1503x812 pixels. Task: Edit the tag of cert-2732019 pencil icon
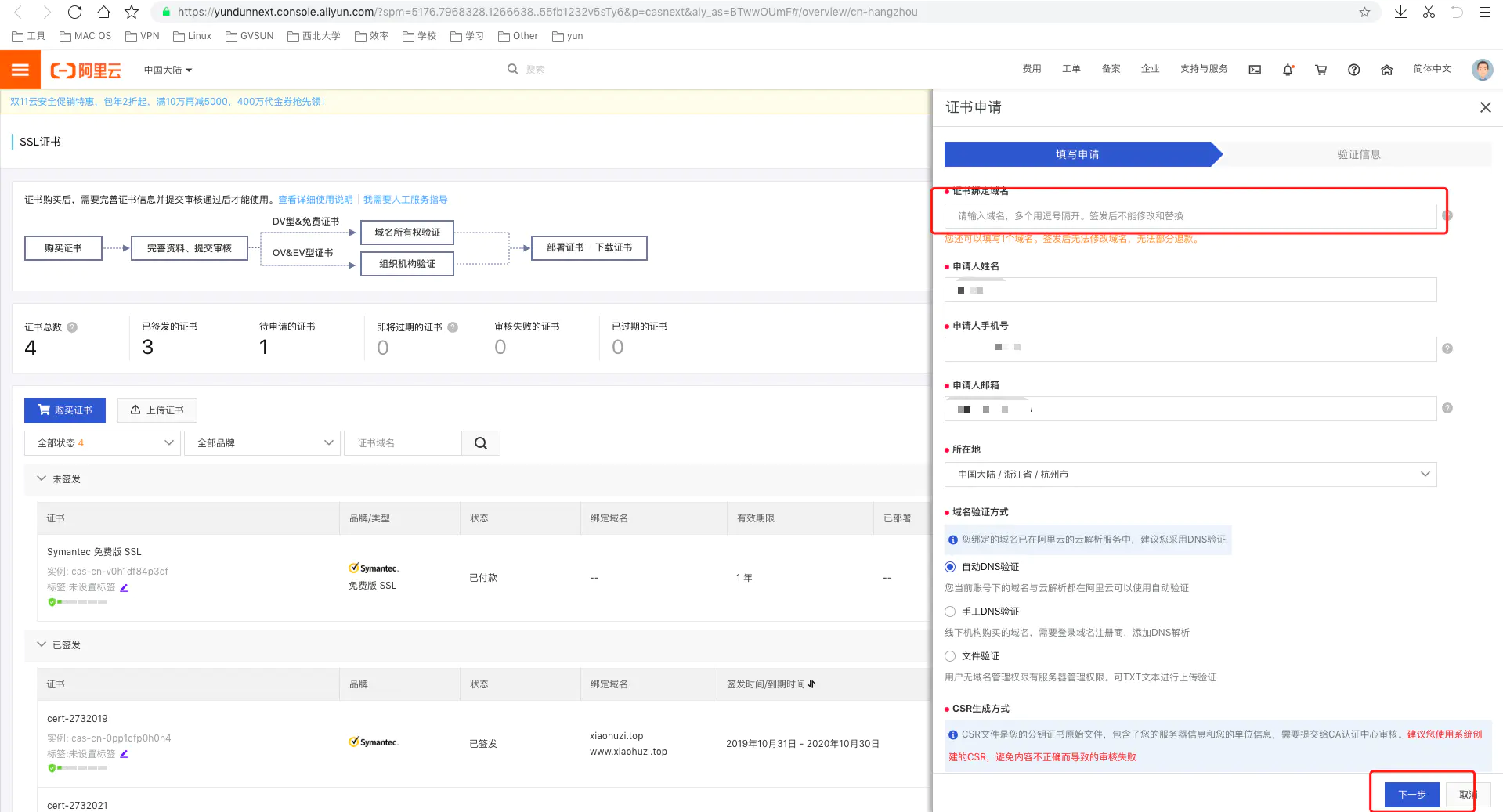[125, 754]
